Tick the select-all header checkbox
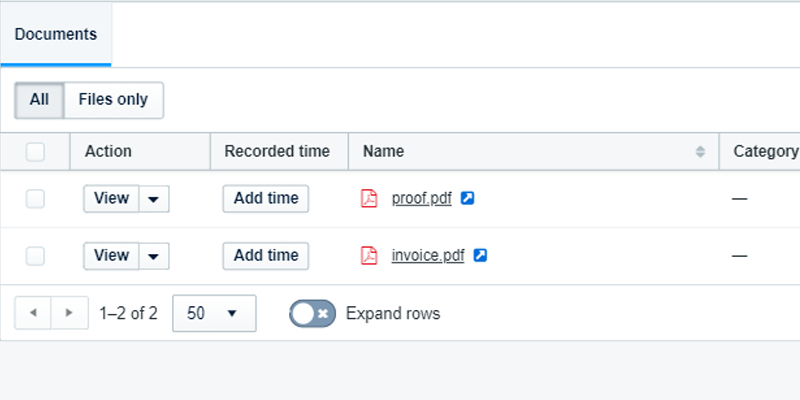Image resolution: width=800 pixels, height=400 pixels. 36,152
